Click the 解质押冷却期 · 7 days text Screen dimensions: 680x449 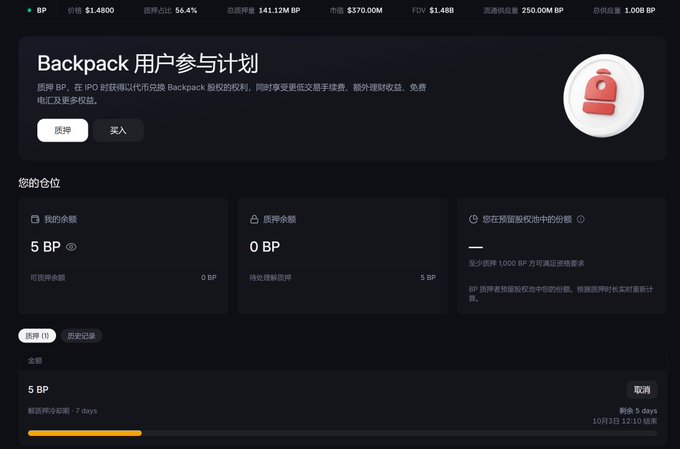(62, 411)
